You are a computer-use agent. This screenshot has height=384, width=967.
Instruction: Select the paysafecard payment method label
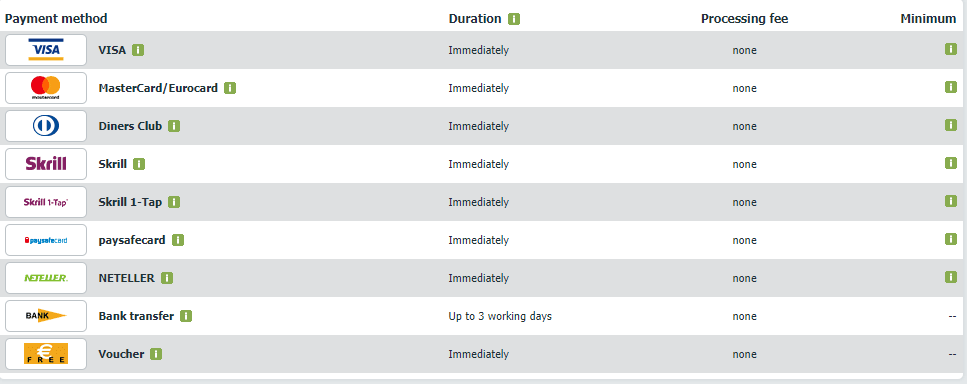coord(132,240)
